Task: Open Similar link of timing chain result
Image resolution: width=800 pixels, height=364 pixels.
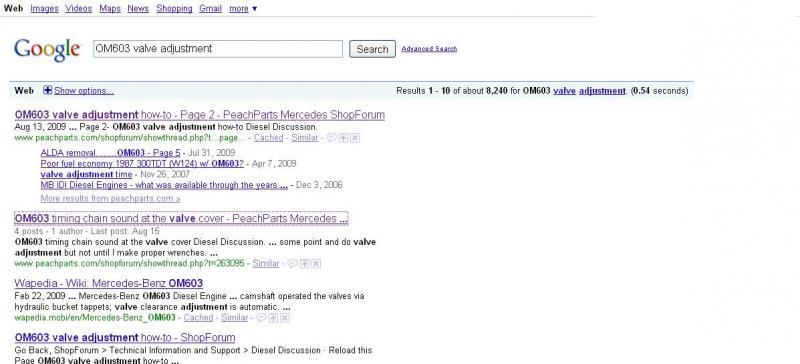Action: (266, 263)
